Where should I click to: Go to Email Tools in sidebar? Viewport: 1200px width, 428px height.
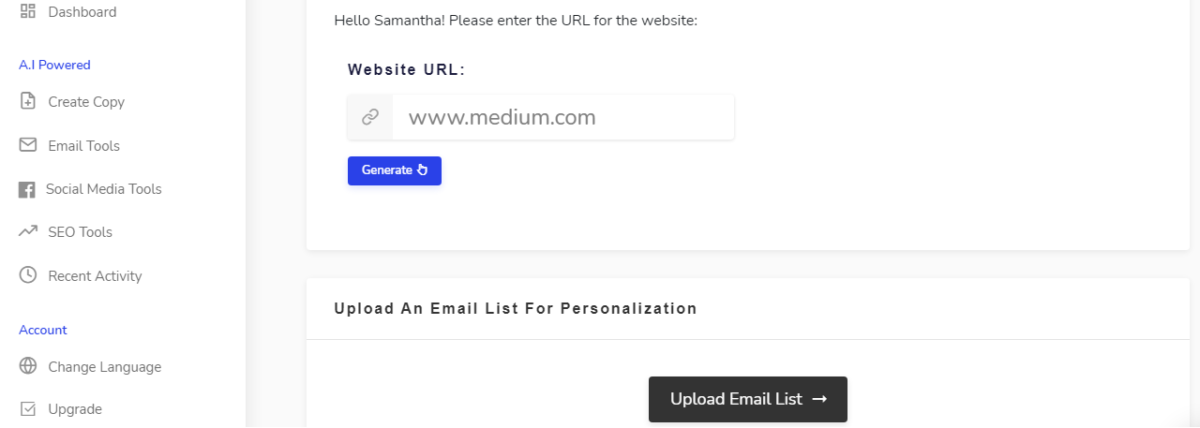pyautogui.click(x=84, y=146)
